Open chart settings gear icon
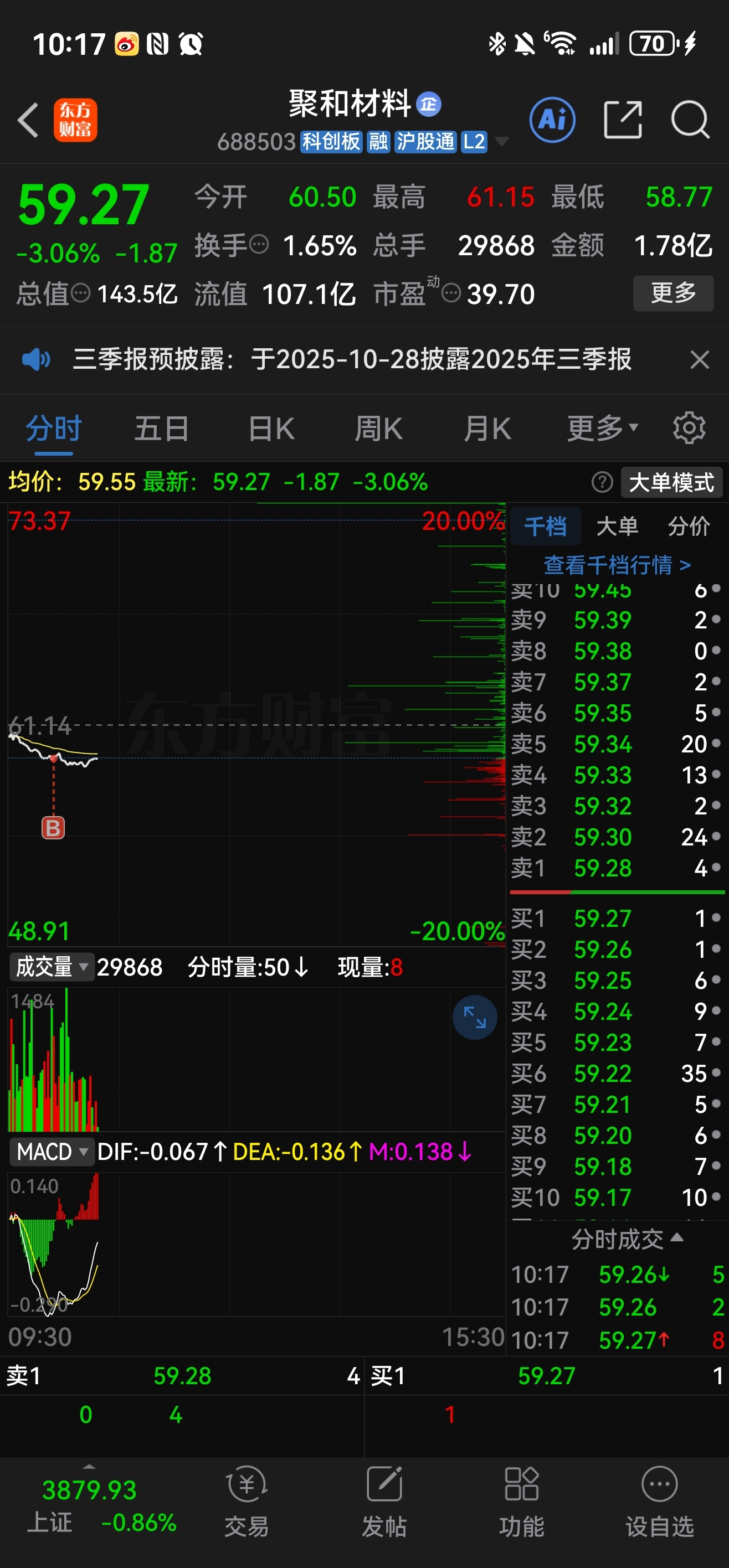This screenshot has width=729, height=1568. 689,428
